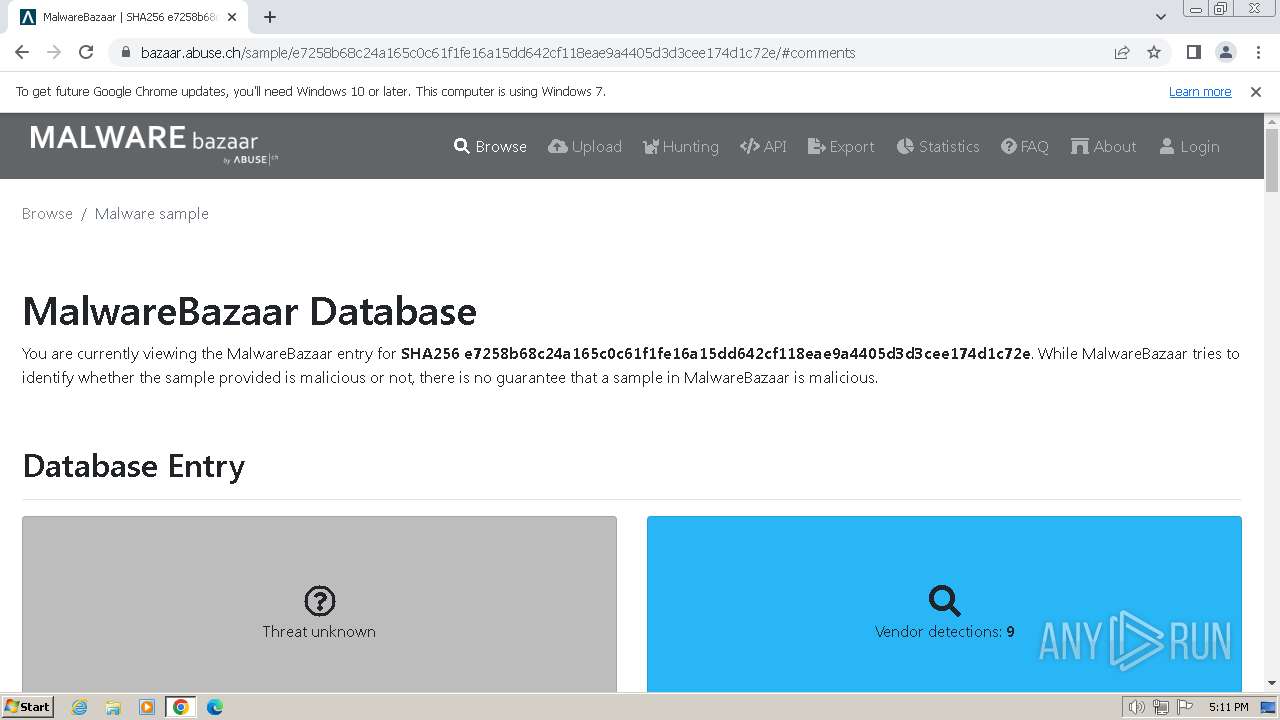Viewport: 1280px width, 720px height.
Task: Click the Threat unknown text
Action: [x=319, y=631]
